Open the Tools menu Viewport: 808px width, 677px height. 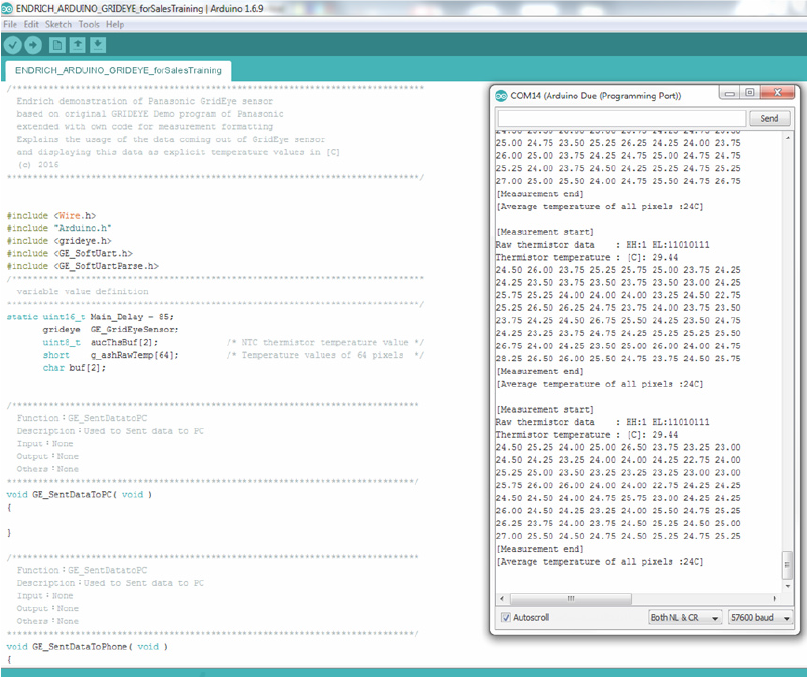coord(89,24)
